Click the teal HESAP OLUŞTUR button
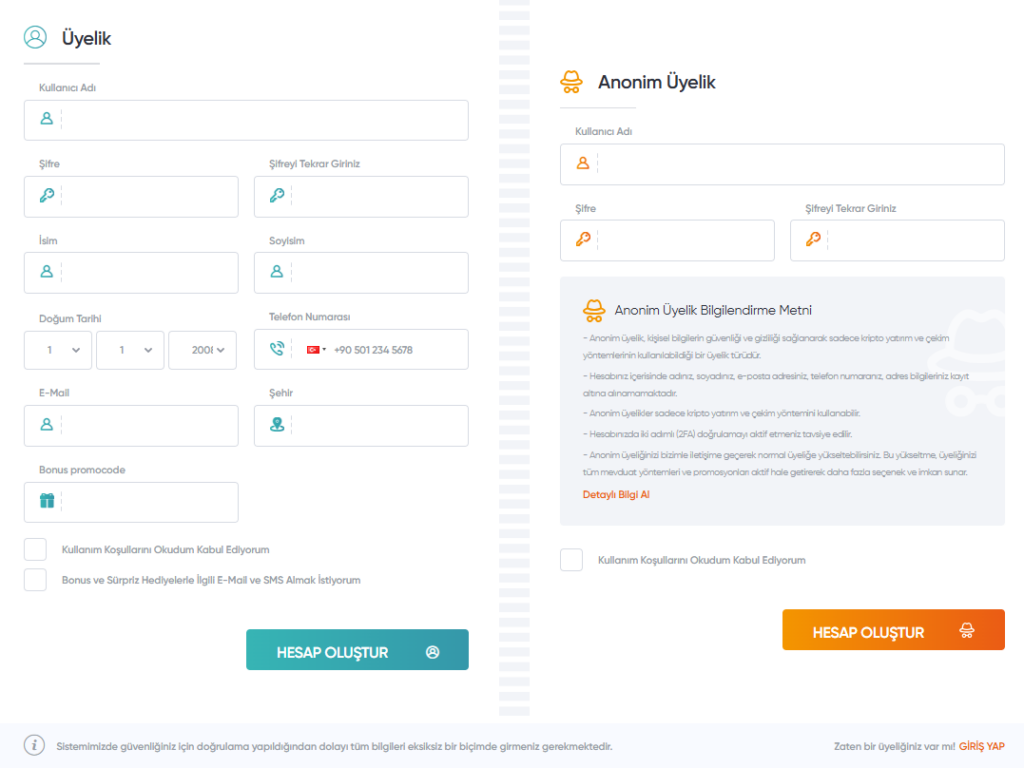This screenshot has height=768, width=1024. click(357, 650)
